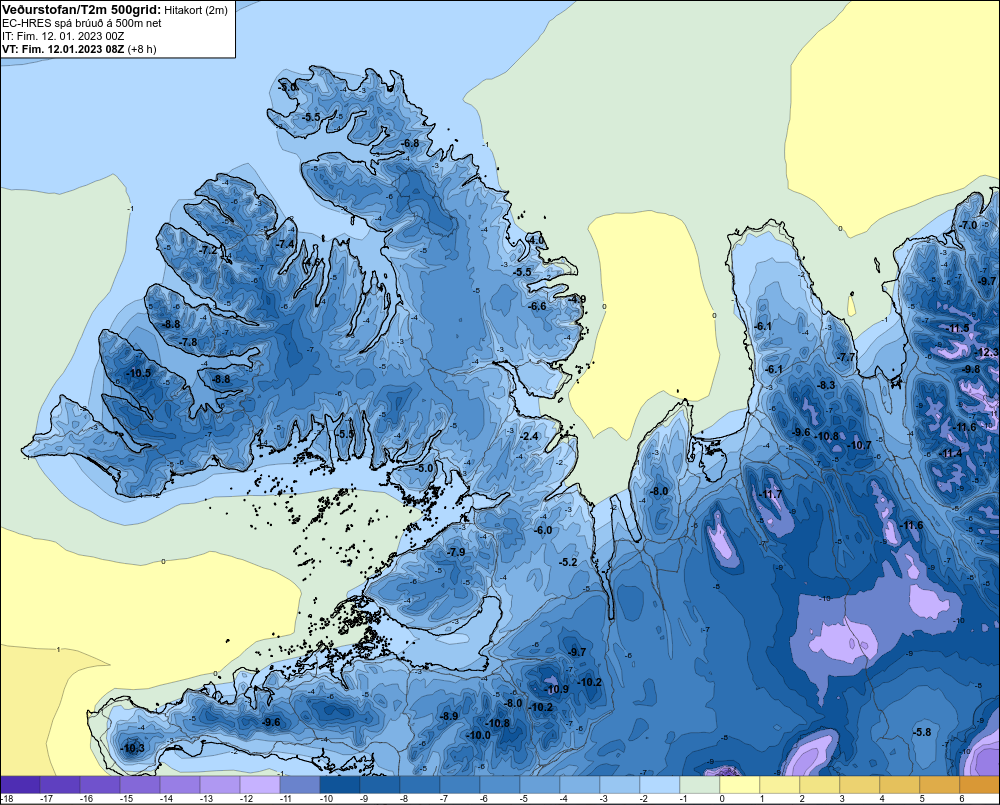The width and height of the screenshot is (1000, 805).
Task: Select the -11.4 temperature value
Action: (x=950, y=454)
